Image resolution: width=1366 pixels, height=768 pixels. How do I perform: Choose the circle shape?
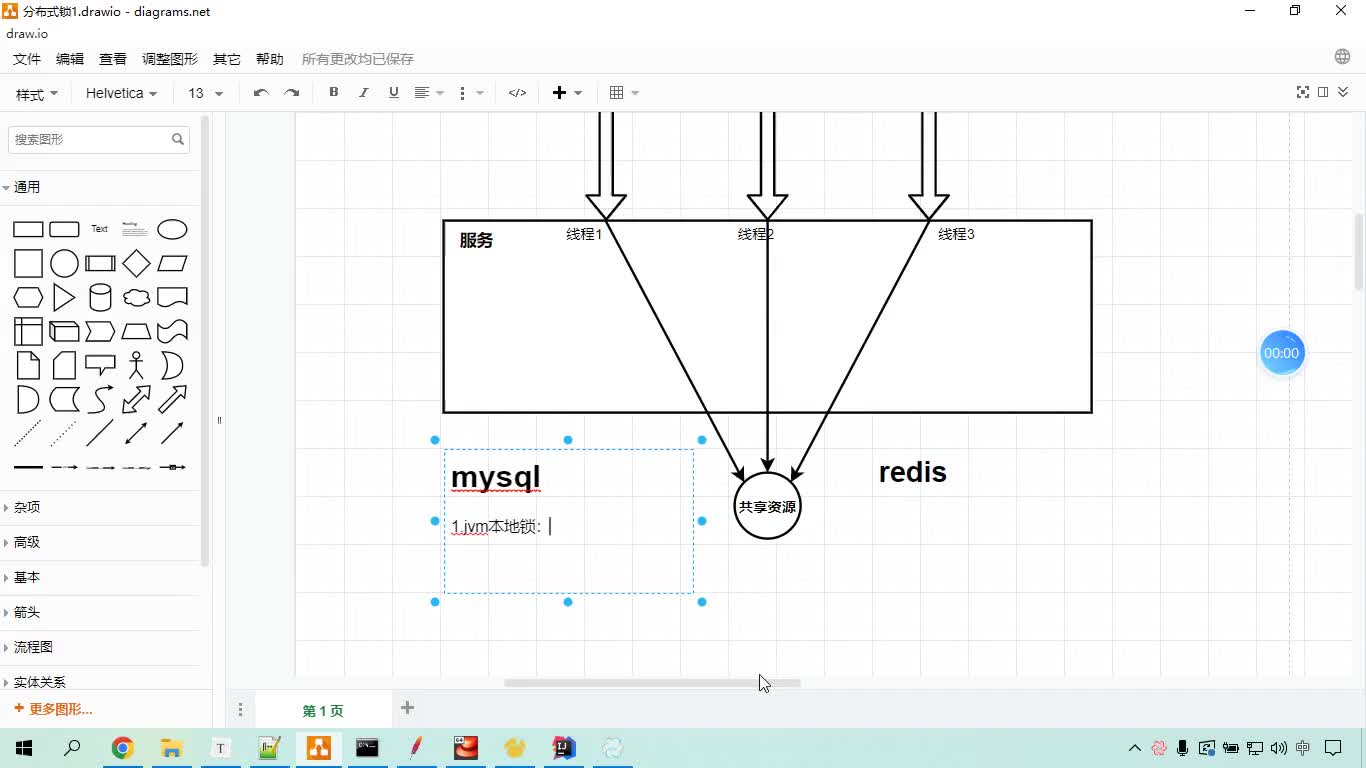(x=64, y=263)
